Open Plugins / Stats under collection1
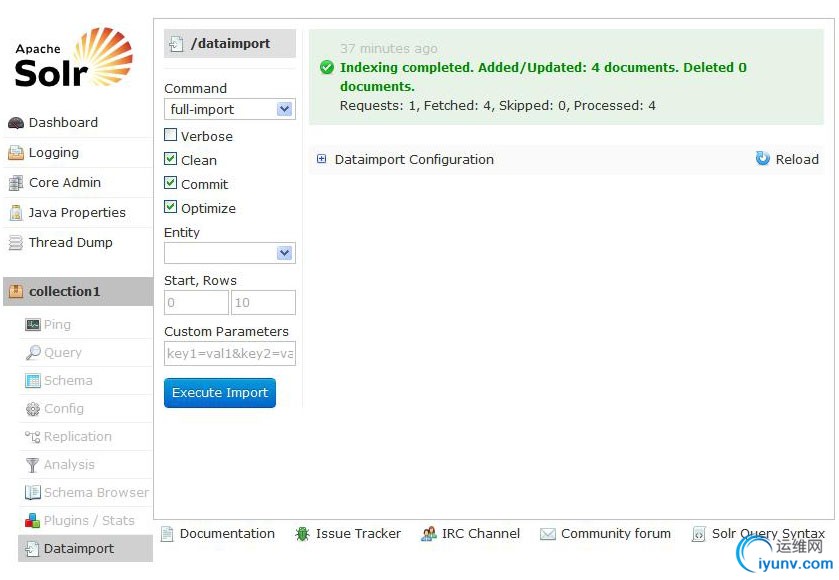This screenshot has width=839, height=580. [x=89, y=520]
